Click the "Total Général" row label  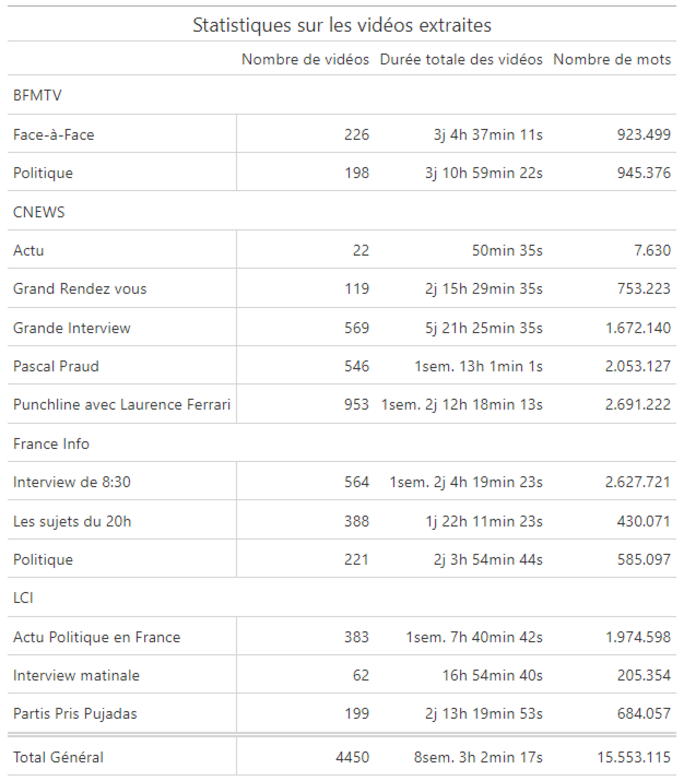tap(58, 758)
